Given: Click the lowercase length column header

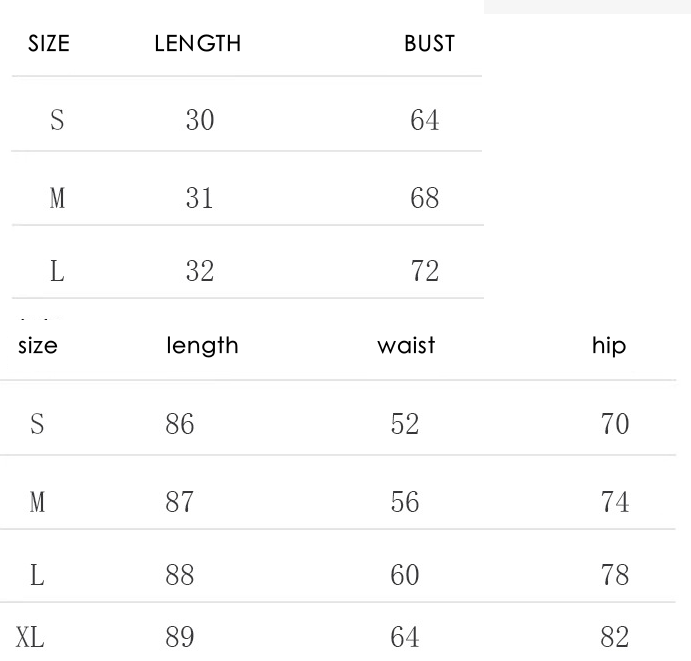Looking at the screenshot, I should point(202,346).
